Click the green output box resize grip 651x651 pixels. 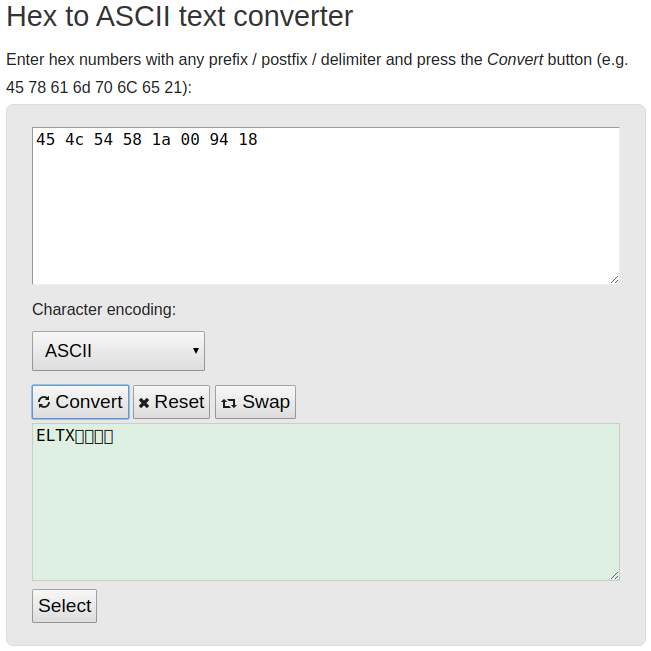[614, 575]
